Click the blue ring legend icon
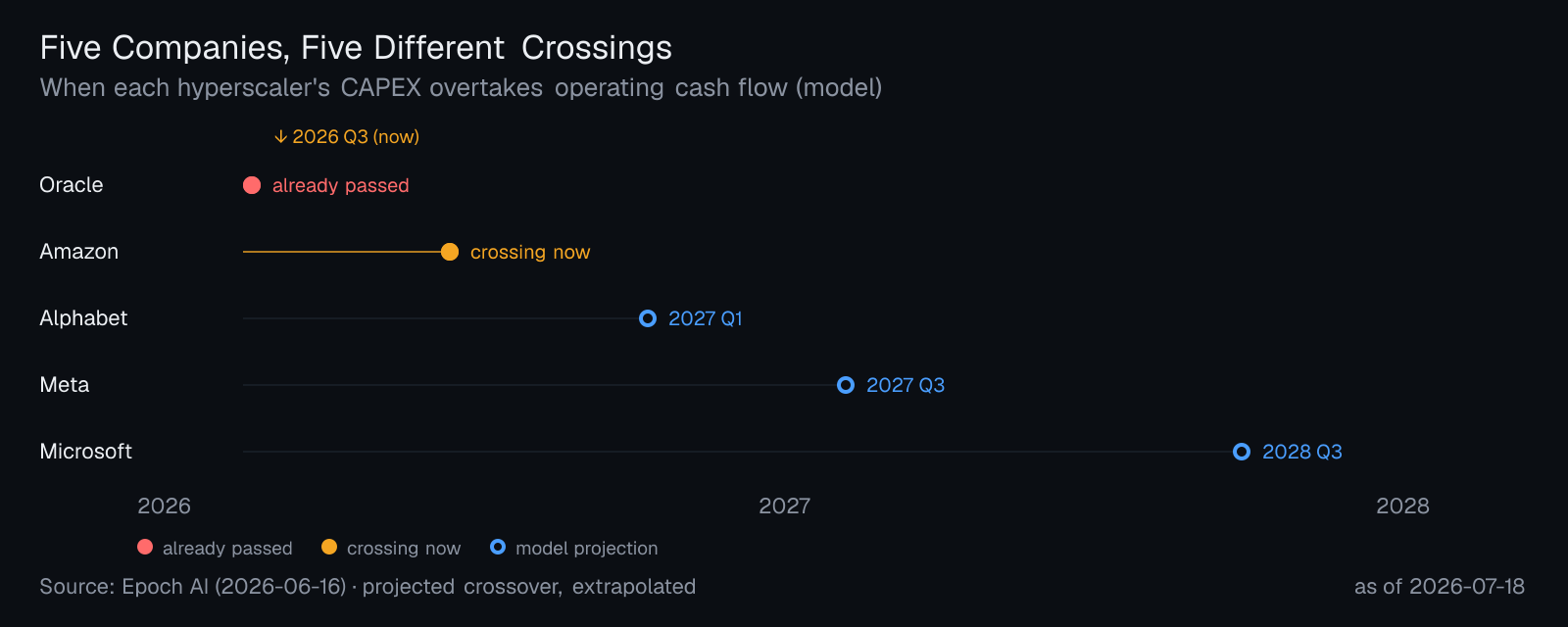The width and height of the screenshot is (1568, 627). (x=498, y=547)
